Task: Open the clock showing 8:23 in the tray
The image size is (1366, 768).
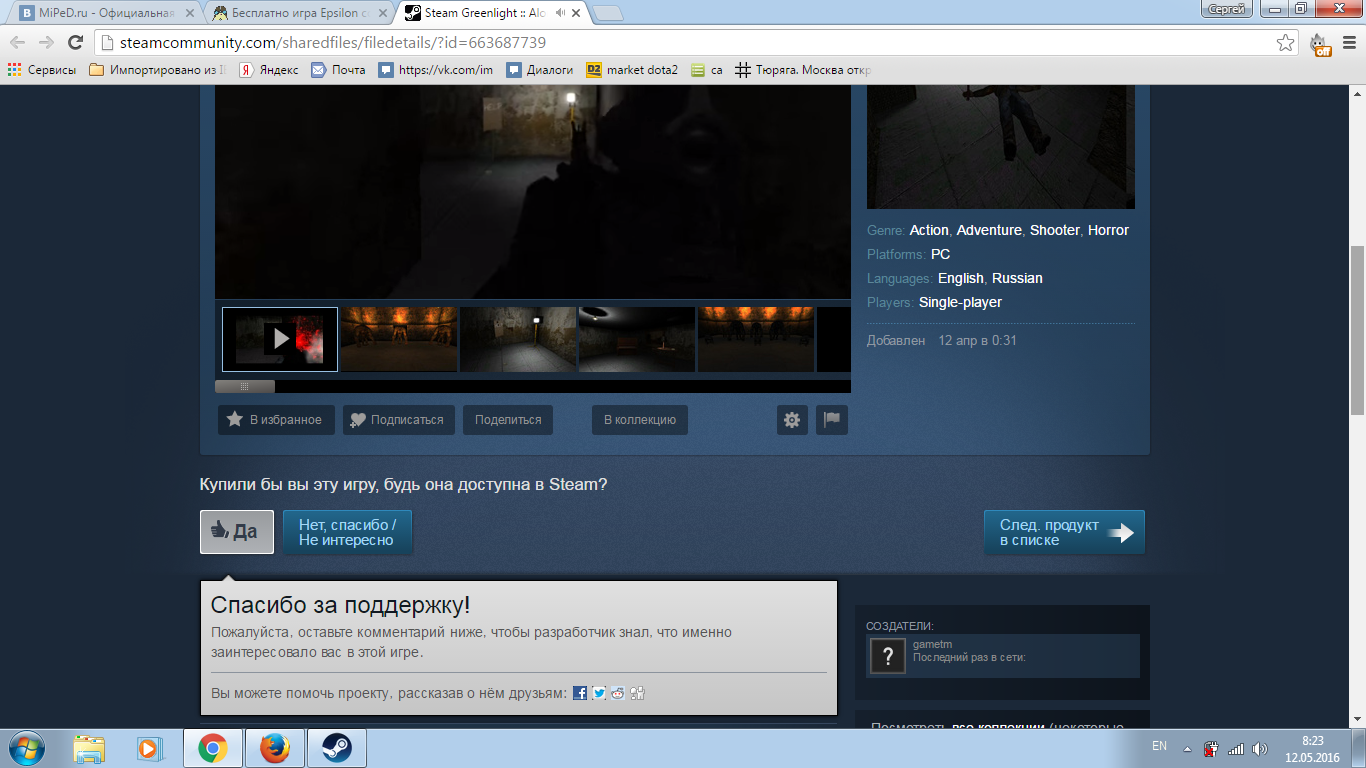Action: click(x=1313, y=748)
